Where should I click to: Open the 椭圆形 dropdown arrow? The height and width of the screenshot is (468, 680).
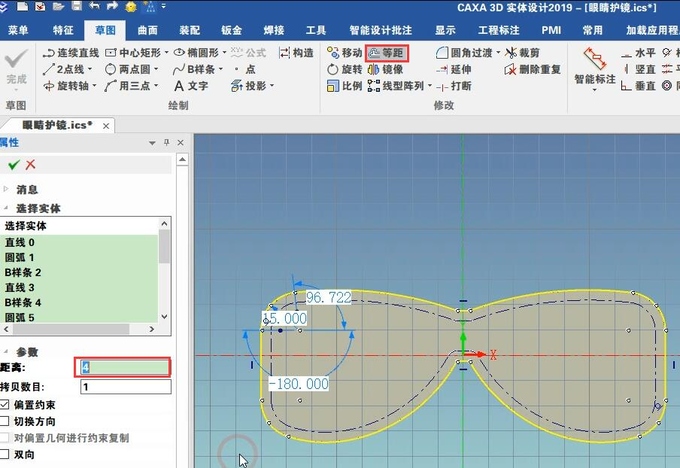point(224,53)
